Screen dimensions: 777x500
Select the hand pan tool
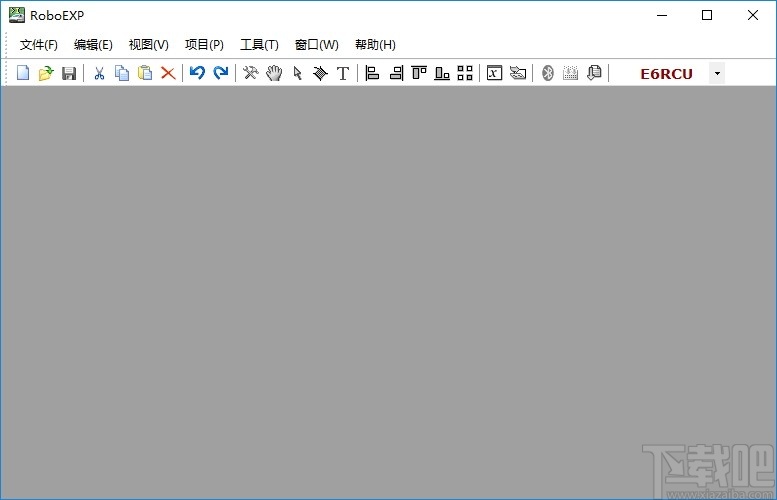coord(274,73)
